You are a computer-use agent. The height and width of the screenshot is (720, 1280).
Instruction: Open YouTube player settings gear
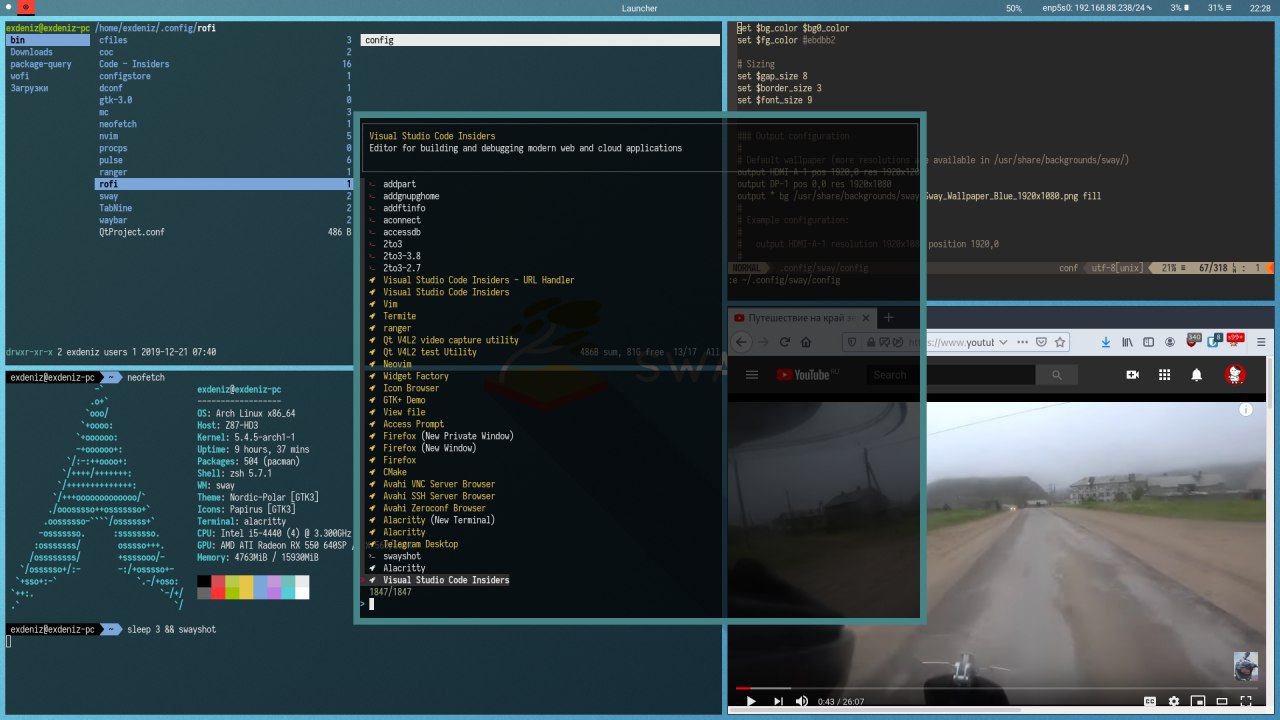[1174, 702]
